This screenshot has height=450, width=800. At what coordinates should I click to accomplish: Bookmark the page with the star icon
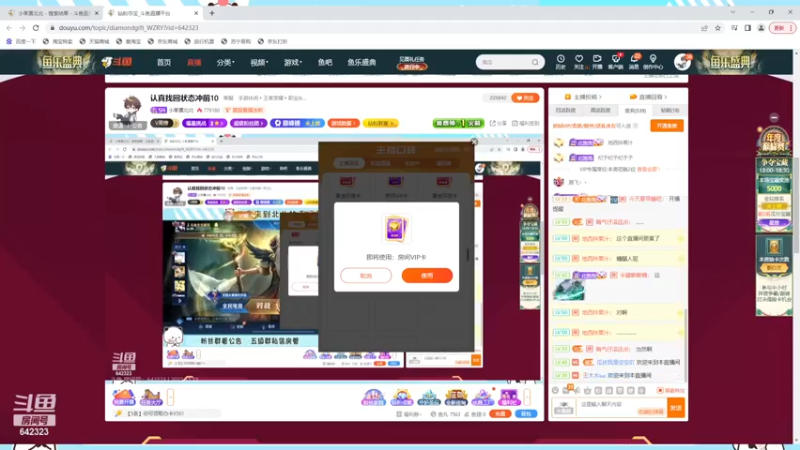(x=718, y=28)
